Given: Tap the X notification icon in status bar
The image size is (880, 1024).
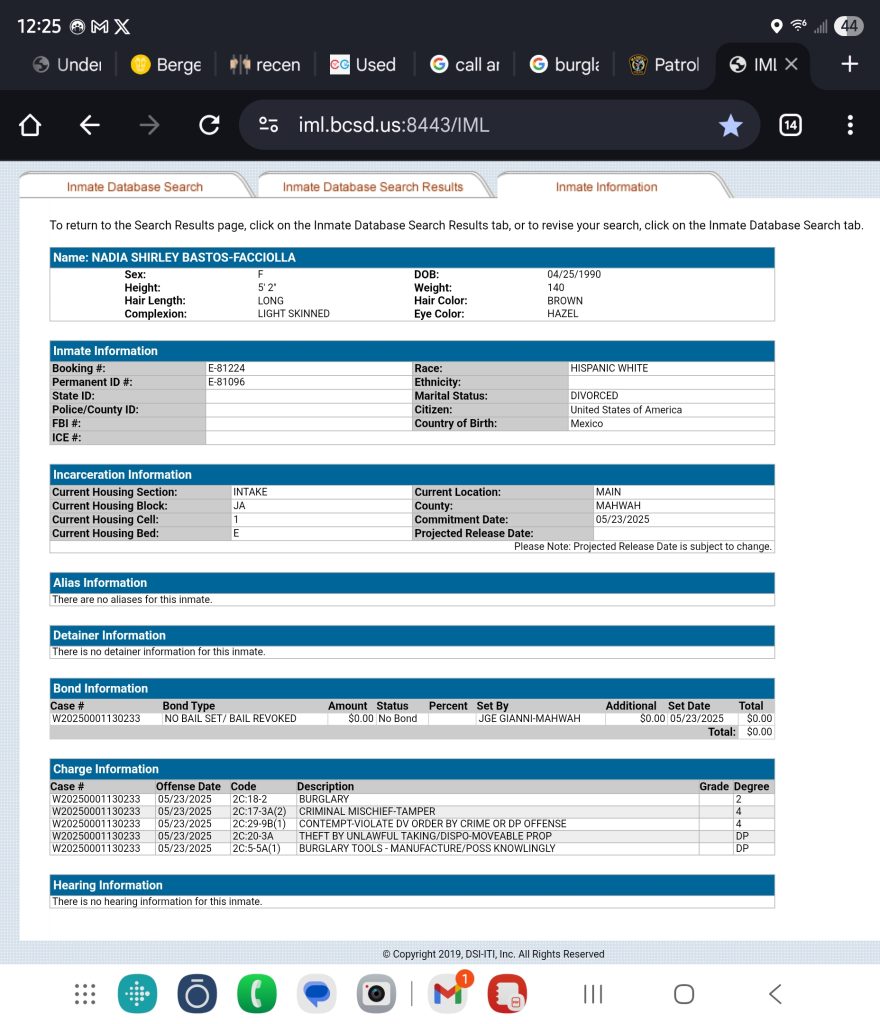Looking at the screenshot, I should pos(122,26).
